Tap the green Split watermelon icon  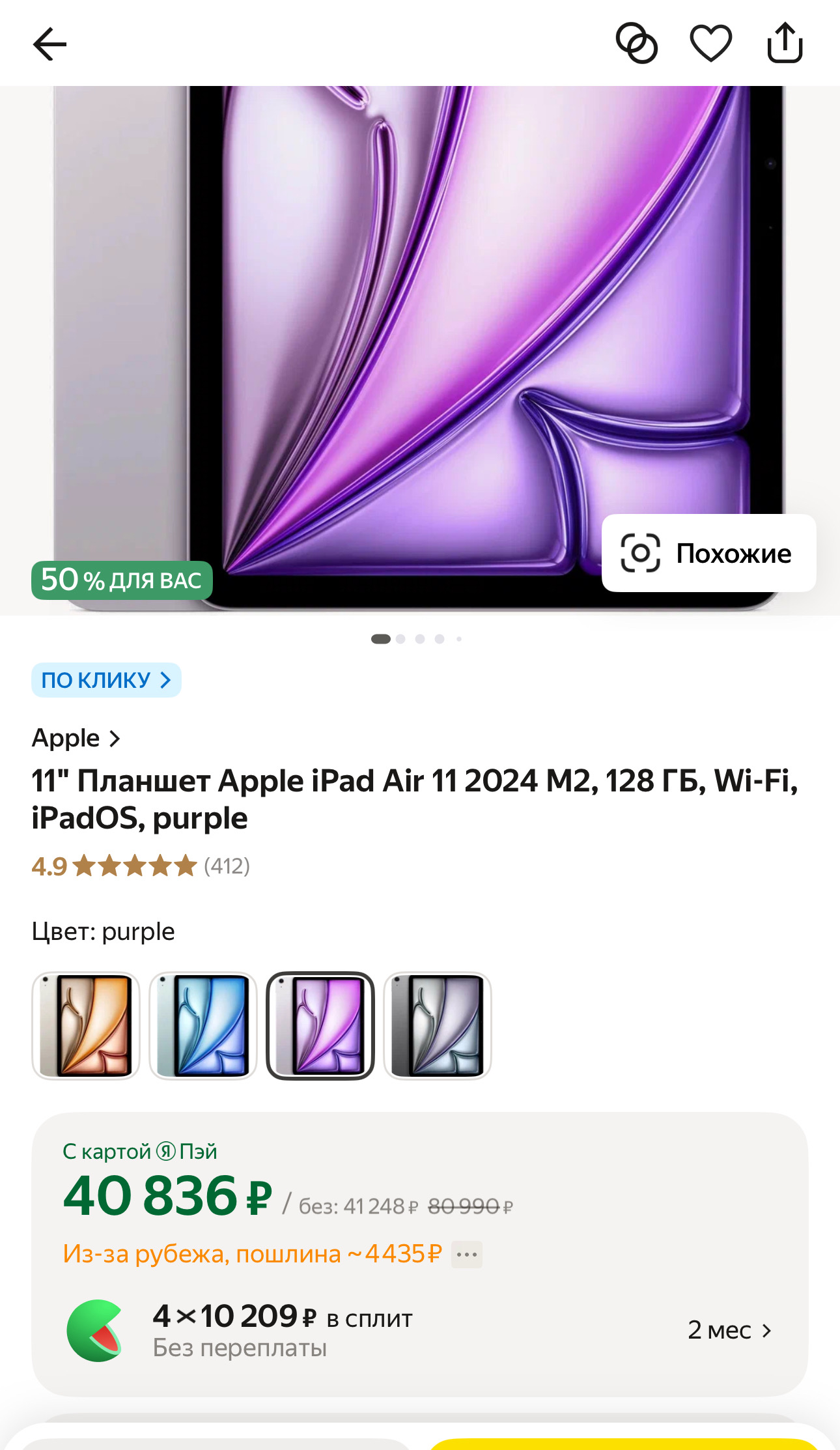(95, 1330)
